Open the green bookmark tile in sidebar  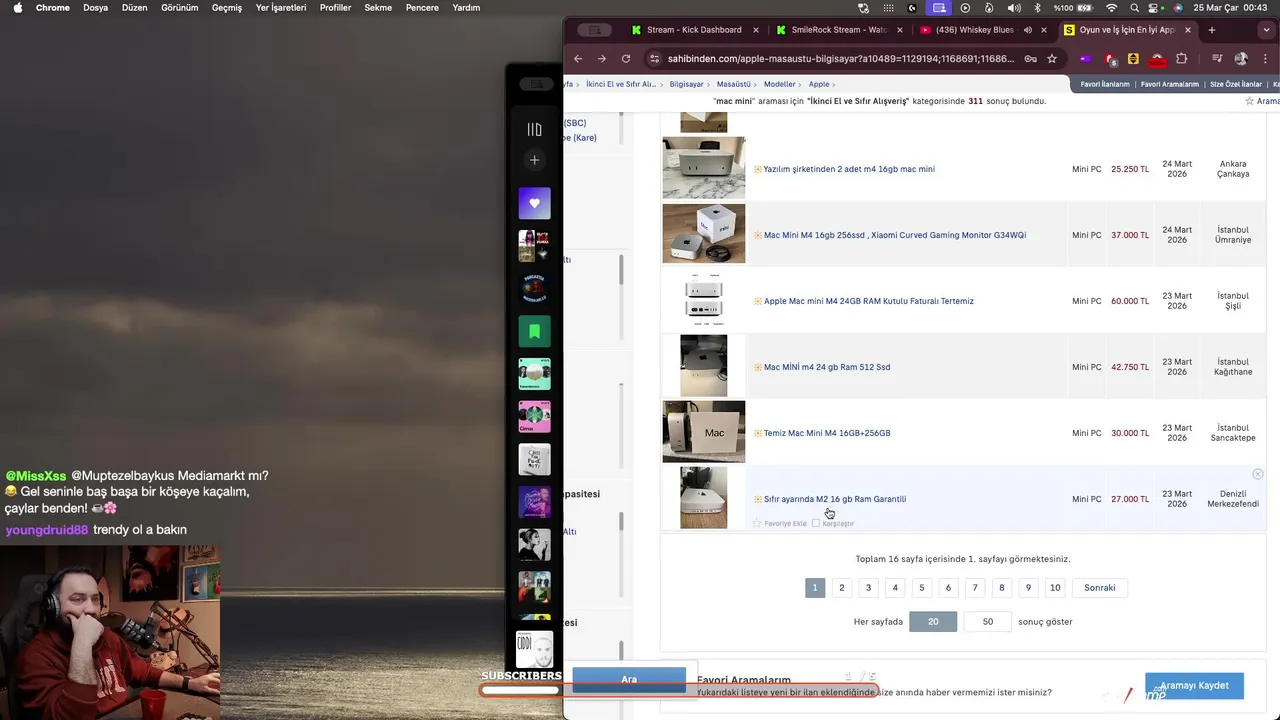(534, 331)
